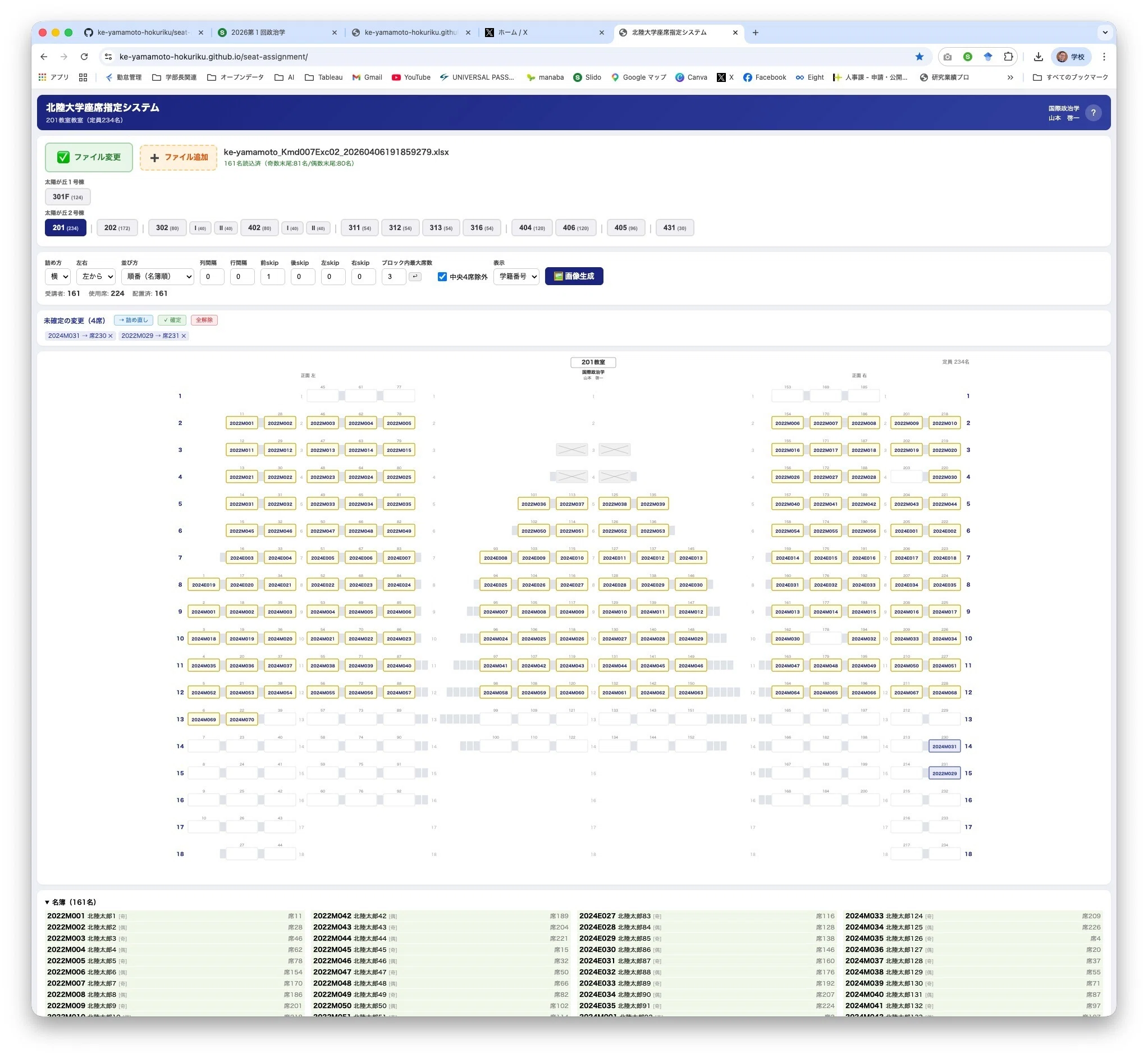Viewport: 1148px width, 1058px height.
Task: Open the 左右 dropdown showing 左から
Action: (96, 277)
